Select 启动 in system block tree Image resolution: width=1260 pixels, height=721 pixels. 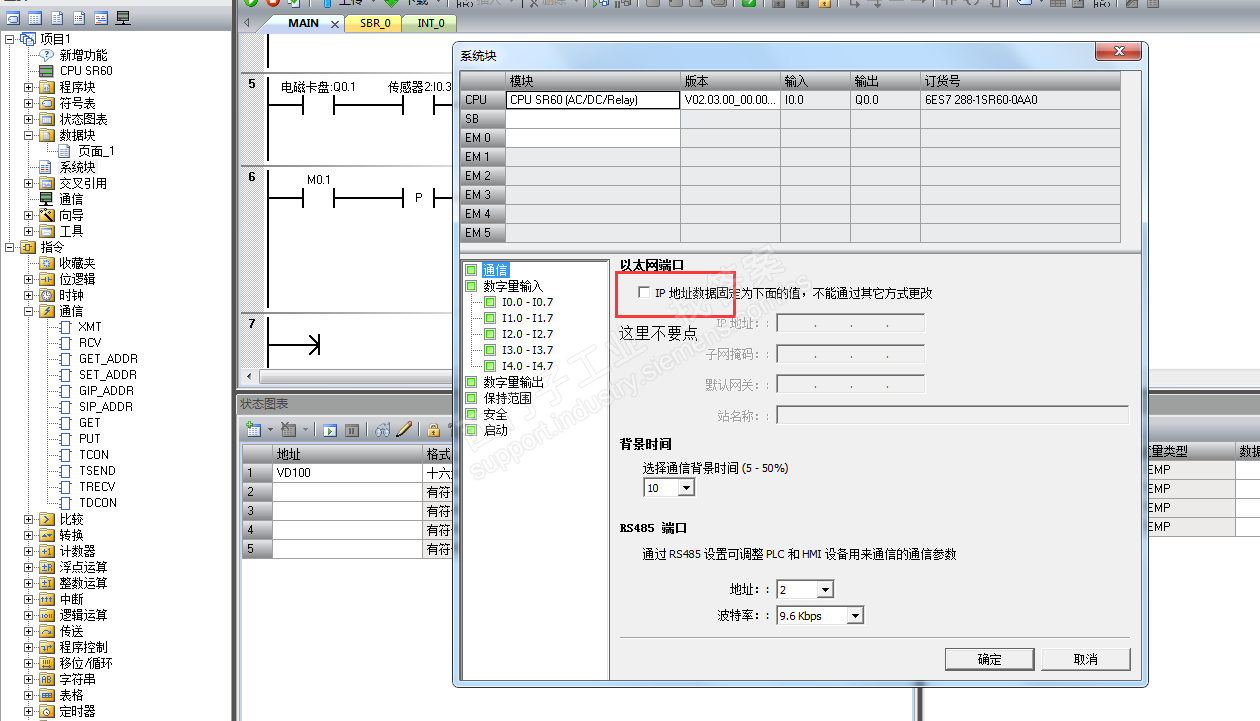(x=495, y=430)
